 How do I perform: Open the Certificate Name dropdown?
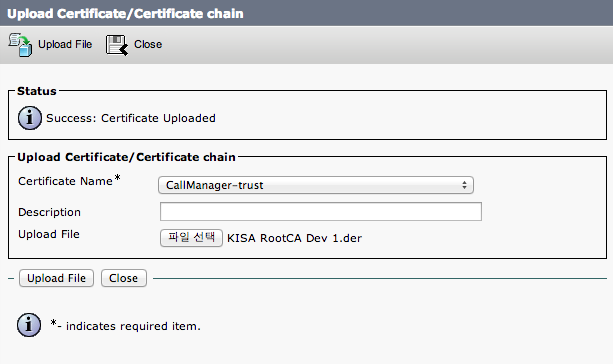click(x=316, y=185)
